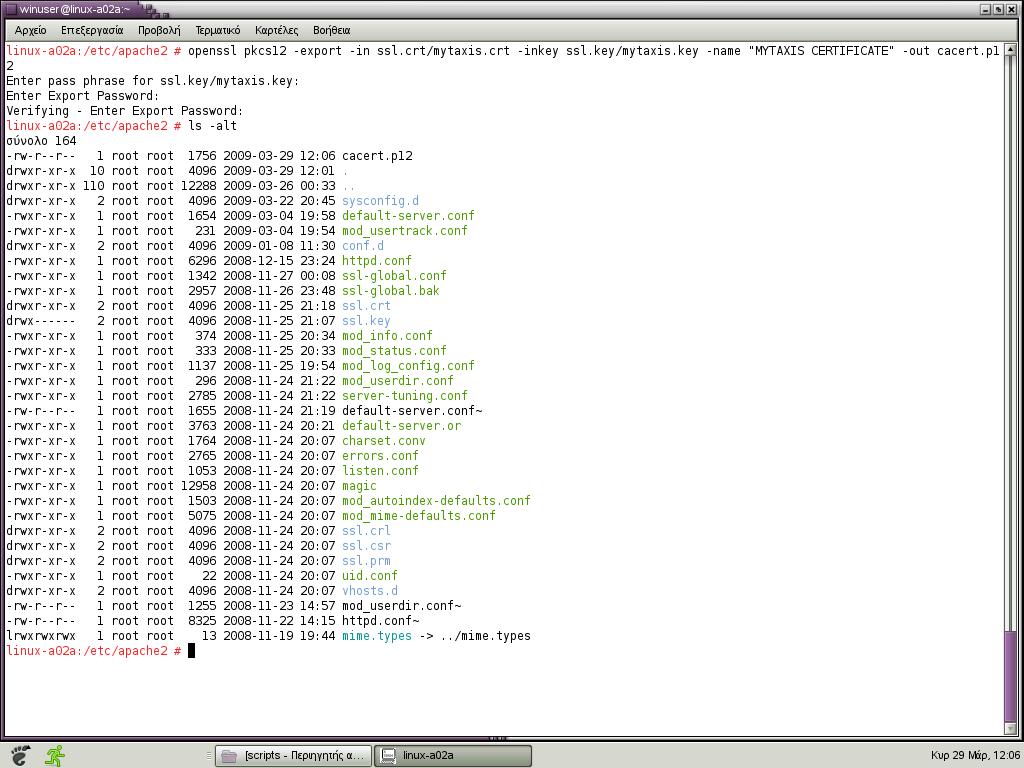
Task: Click the openssl pkcs12 command text
Action: point(237,50)
